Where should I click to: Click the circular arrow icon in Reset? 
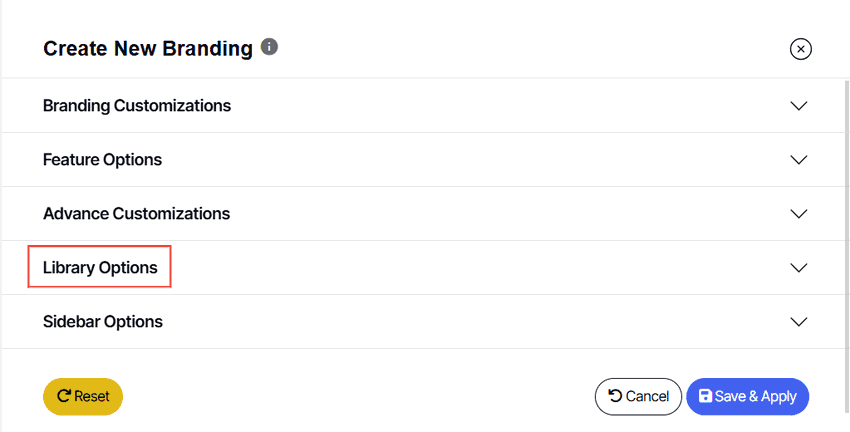point(64,396)
